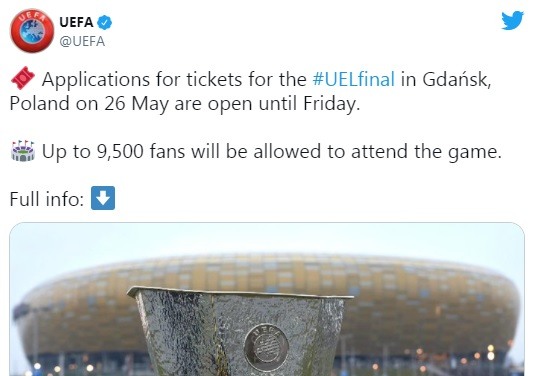Open the #UELfinal hashtag
535x376 pixels.
coord(353,79)
